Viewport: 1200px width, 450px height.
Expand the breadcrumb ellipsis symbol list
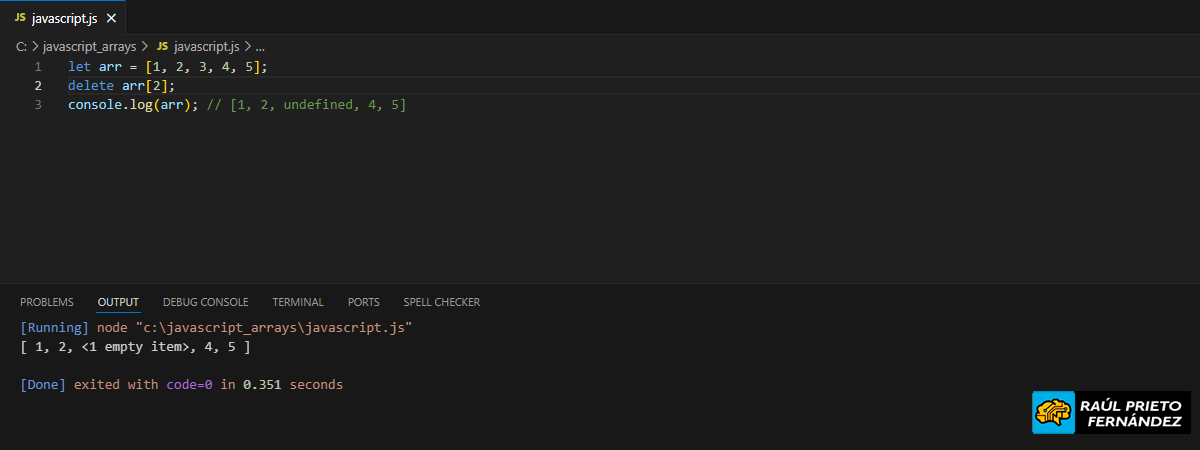click(x=260, y=46)
